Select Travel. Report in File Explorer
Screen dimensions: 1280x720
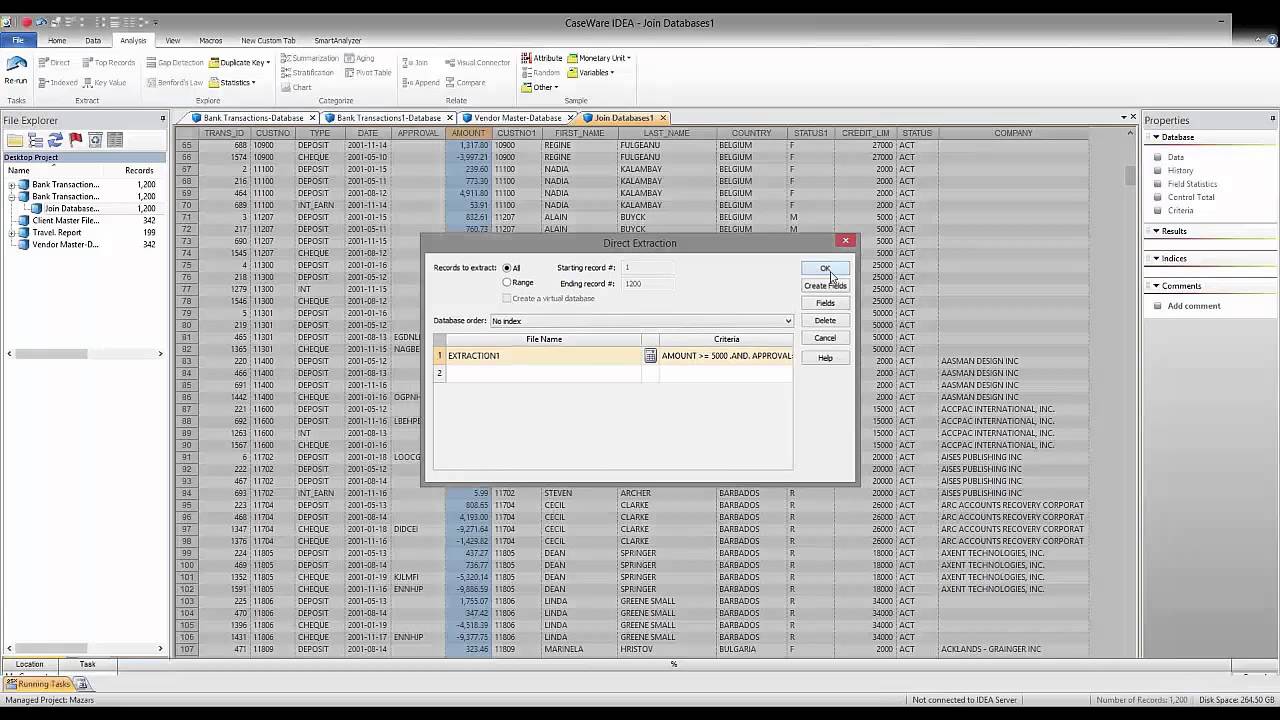pyautogui.click(x=56, y=233)
